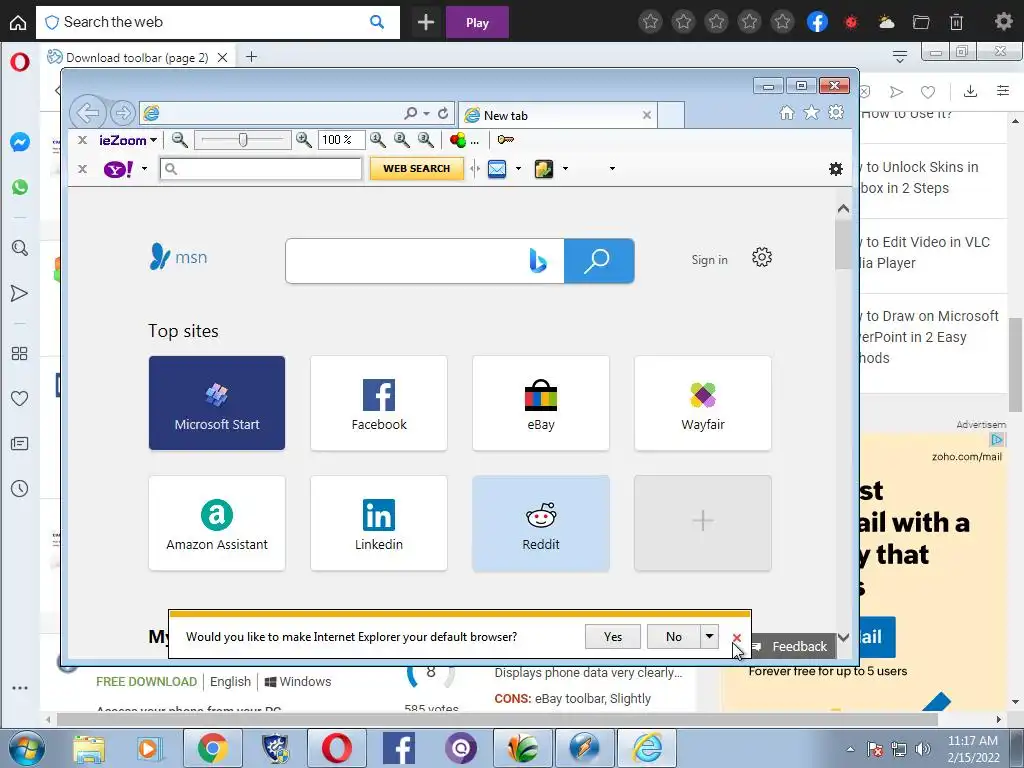
Task: Expand the No button dropdown arrow
Action: [709, 636]
